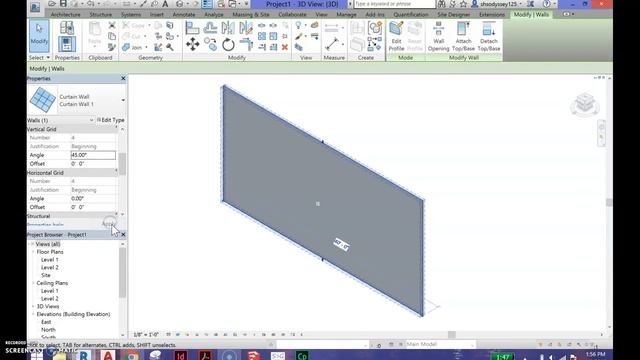This screenshot has width=640, height=360.
Task: Click the favorites star icon in title bar
Action: tap(464, 4)
